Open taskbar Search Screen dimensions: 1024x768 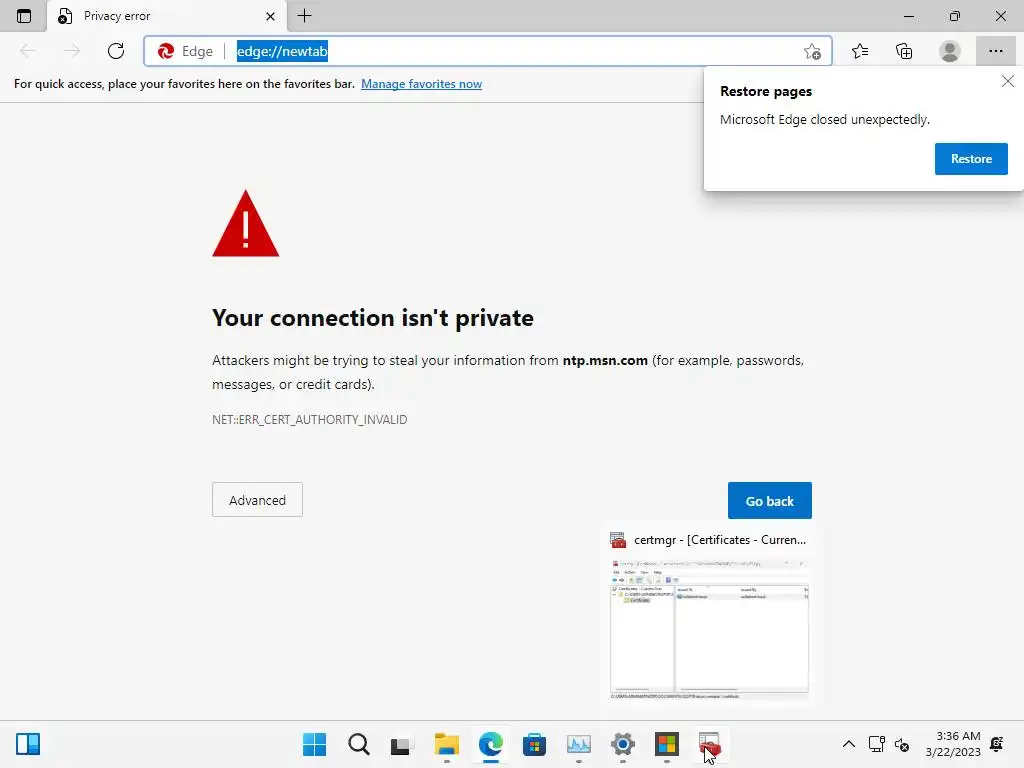359,744
